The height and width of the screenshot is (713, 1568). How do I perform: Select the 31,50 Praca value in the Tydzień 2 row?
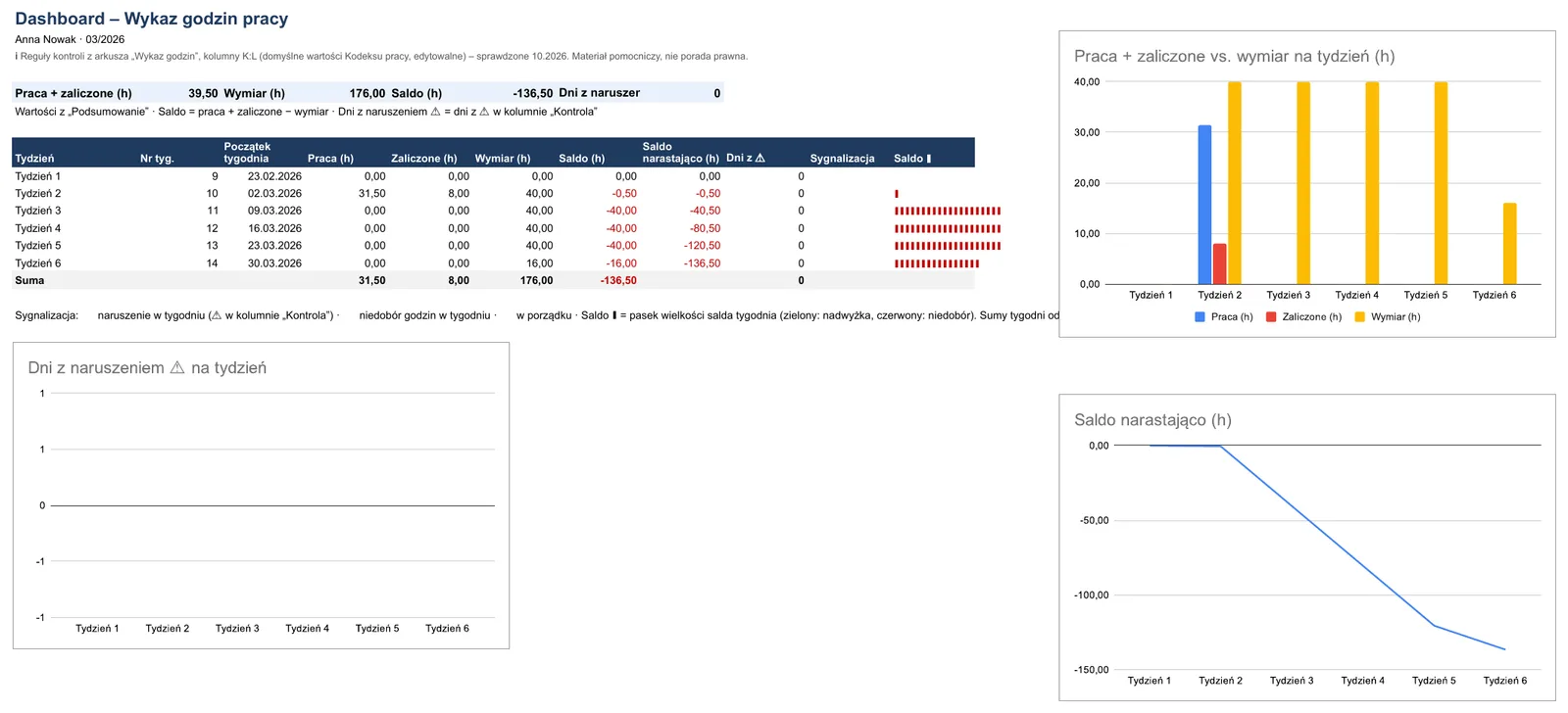[x=372, y=194]
